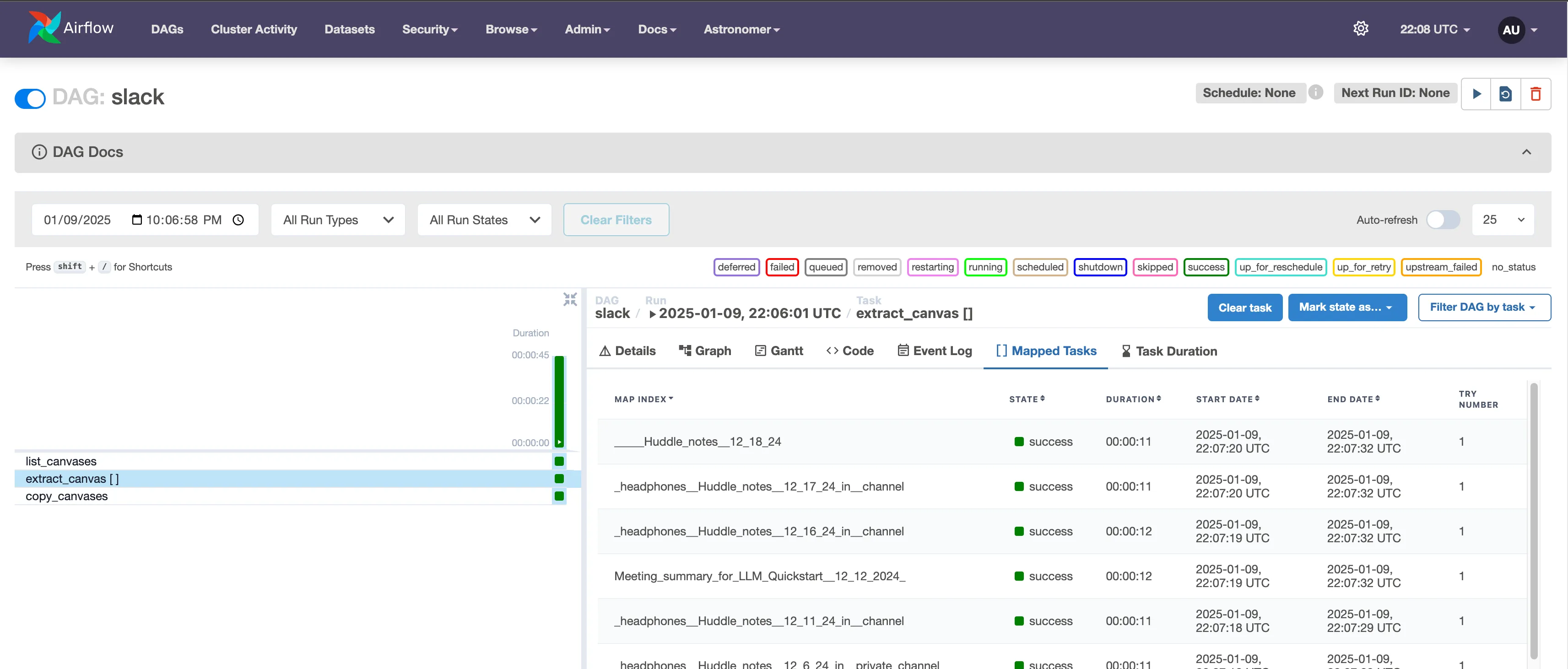The height and width of the screenshot is (669, 1568).
Task: Switch to the Graph tab
Action: 705,351
